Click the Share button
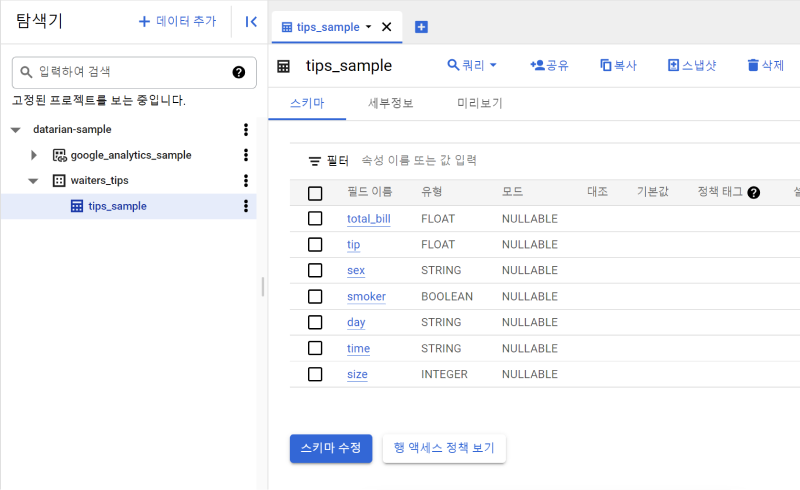Viewport: 800px width, 490px height. point(549,65)
